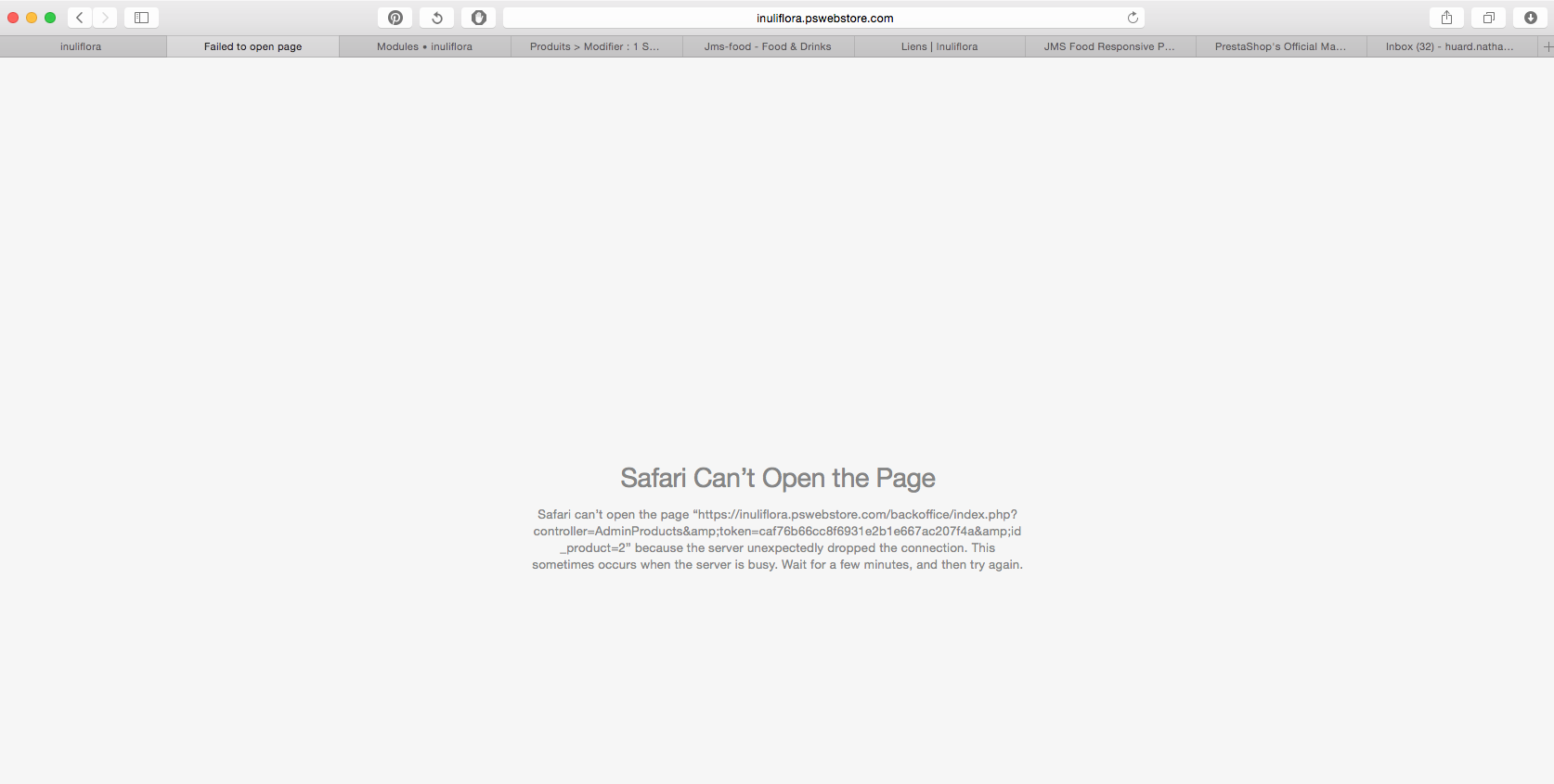The width and height of the screenshot is (1554, 784).
Task: Go back to the previous page
Action: (x=80, y=18)
